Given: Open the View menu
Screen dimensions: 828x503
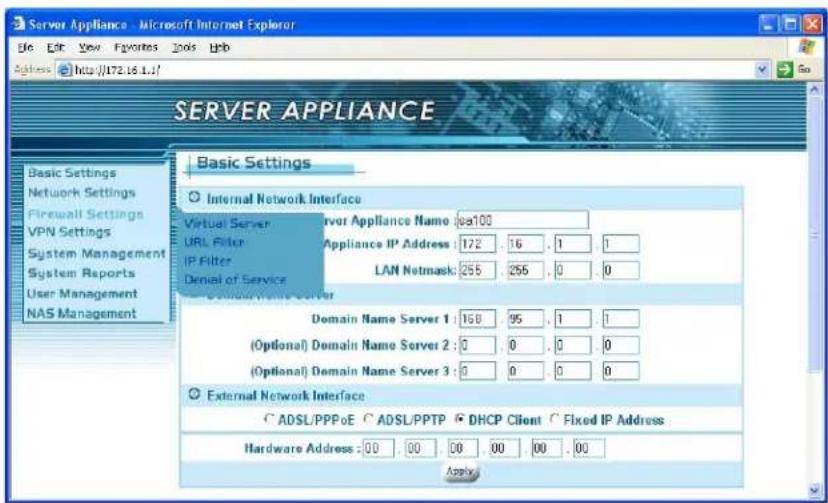Looking at the screenshot, I should pyautogui.click(x=89, y=48).
